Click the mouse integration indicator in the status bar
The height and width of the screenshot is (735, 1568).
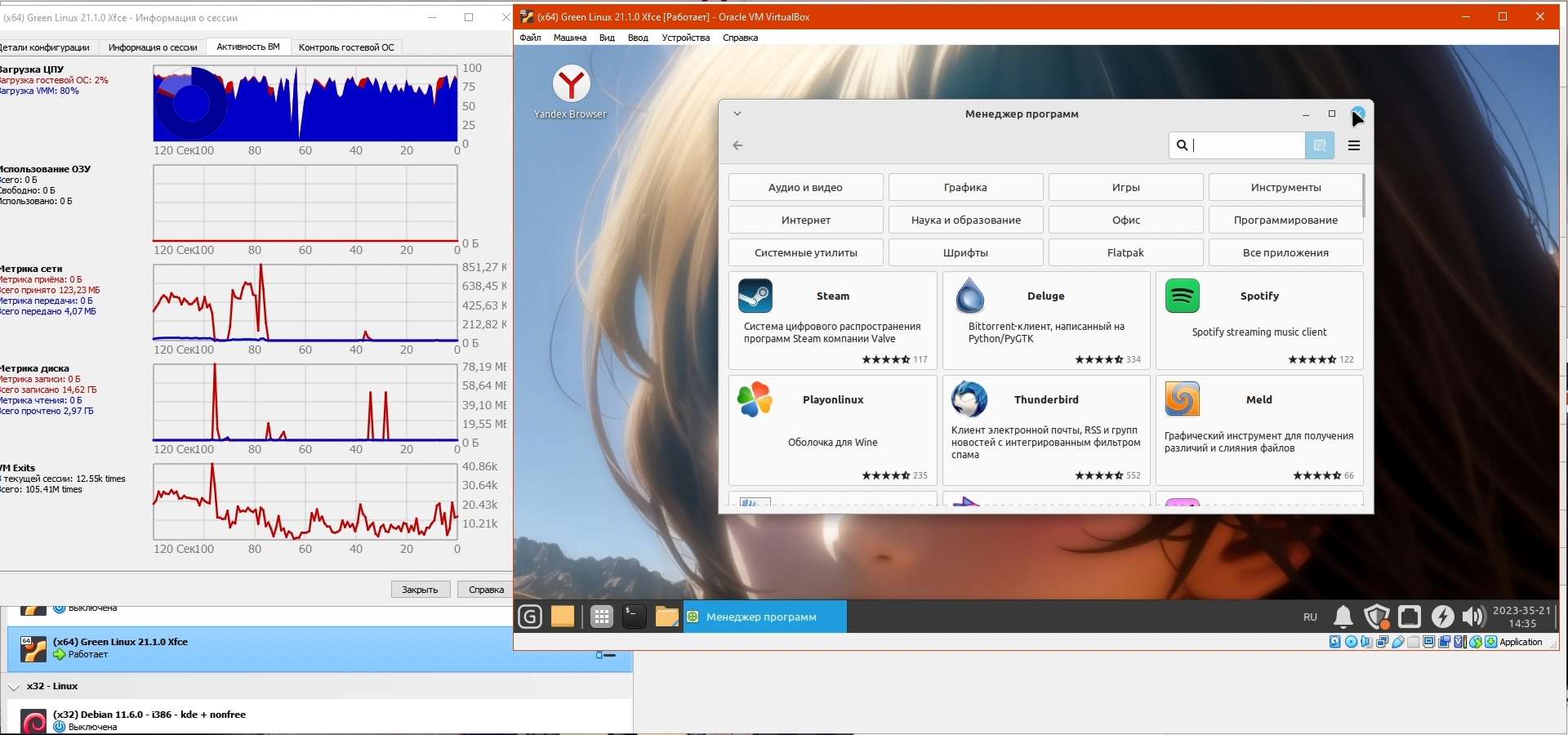point(1476,642)
